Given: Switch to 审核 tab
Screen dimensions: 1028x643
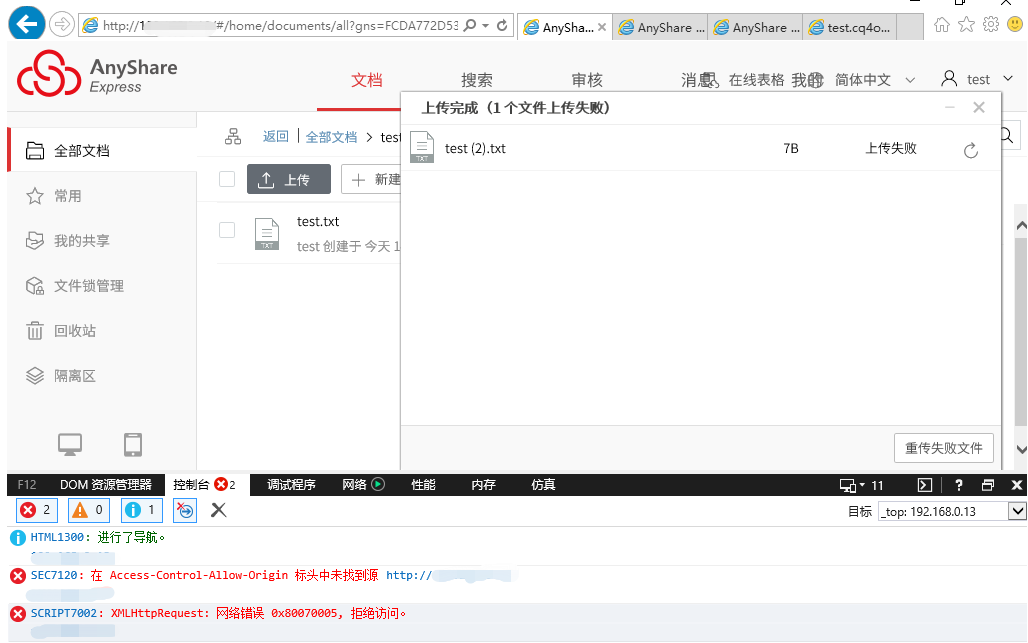Looking at the screenshot, I should tap(587, 80).
